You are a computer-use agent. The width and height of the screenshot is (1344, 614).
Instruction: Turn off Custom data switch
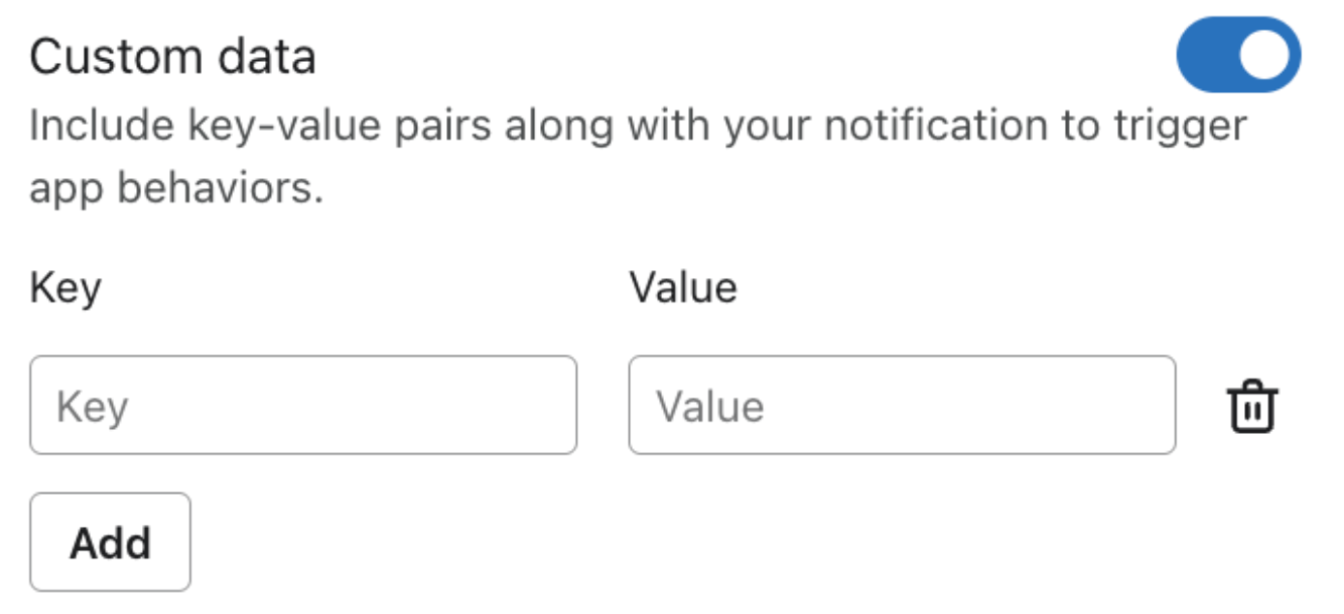pos(1238,55)
